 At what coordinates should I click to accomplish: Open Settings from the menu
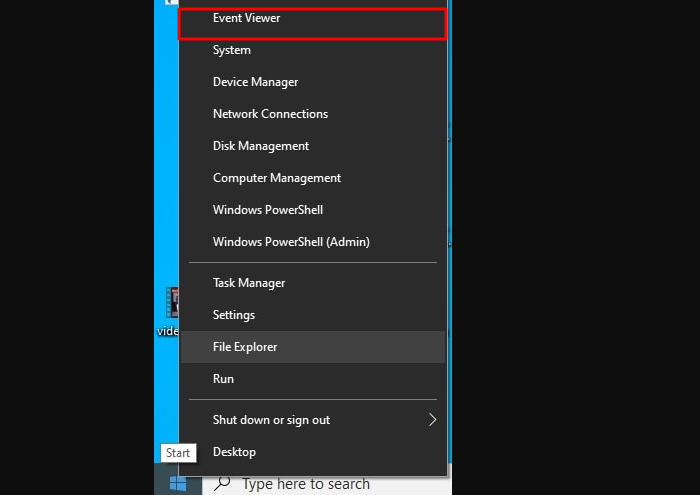tap(312, 315)
